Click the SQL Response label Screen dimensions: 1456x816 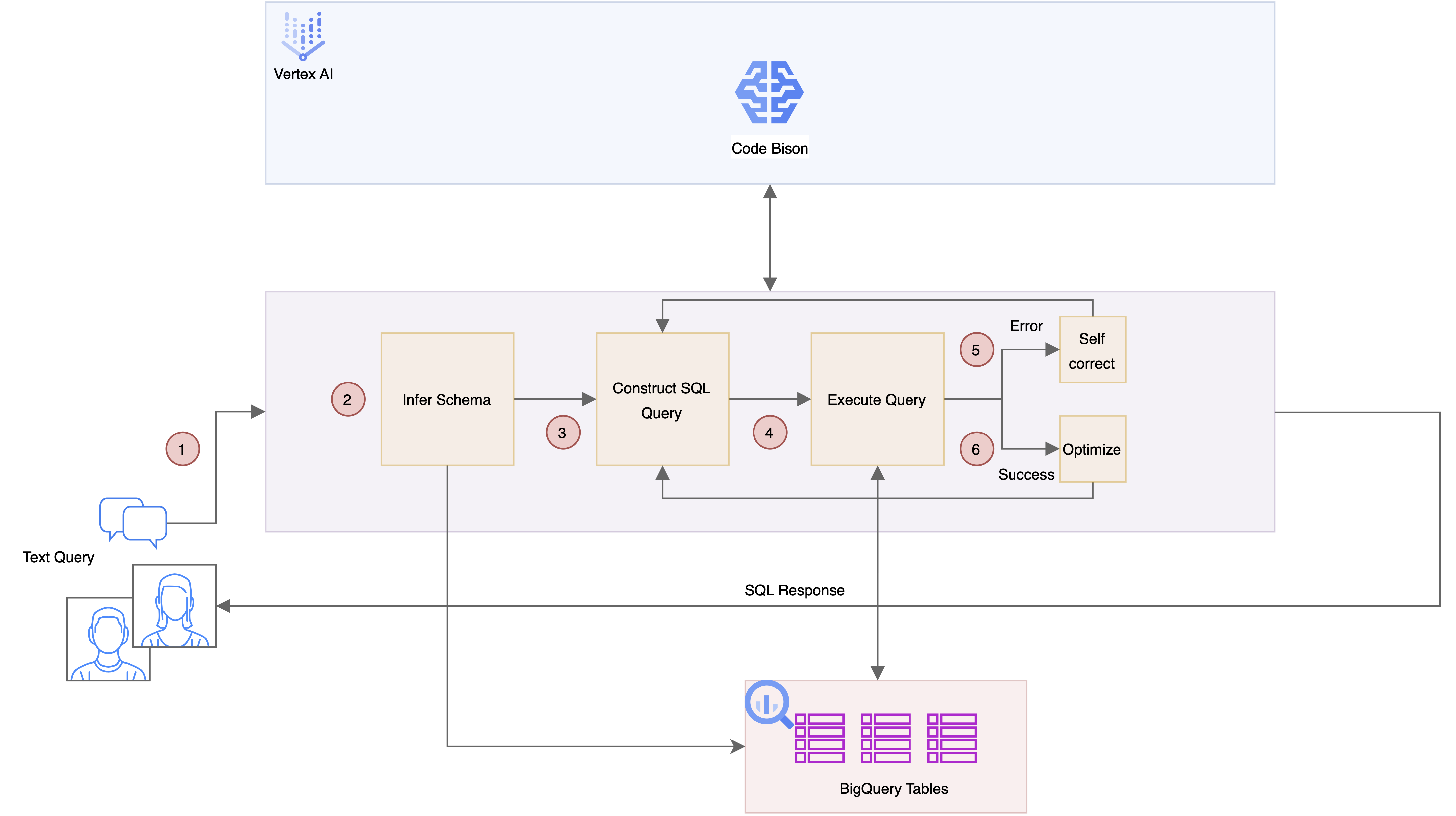click(x=794, y=590)
